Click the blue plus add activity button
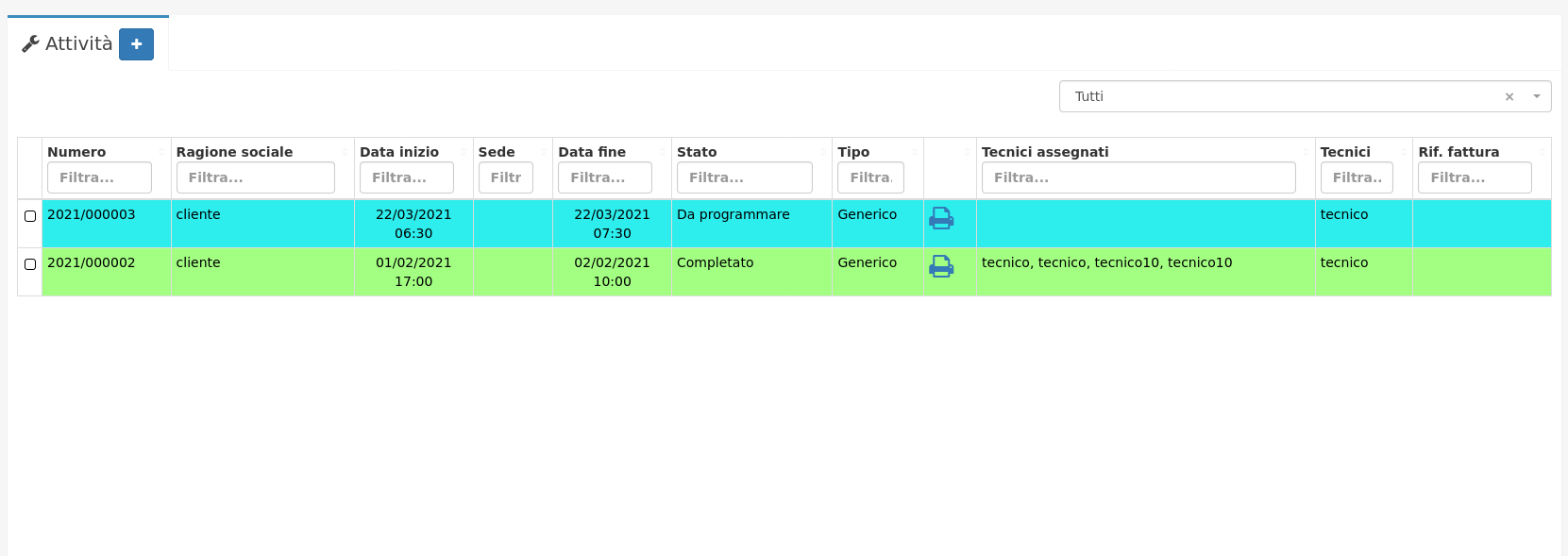Viewport: 1568px width, 556px height. 136,43
